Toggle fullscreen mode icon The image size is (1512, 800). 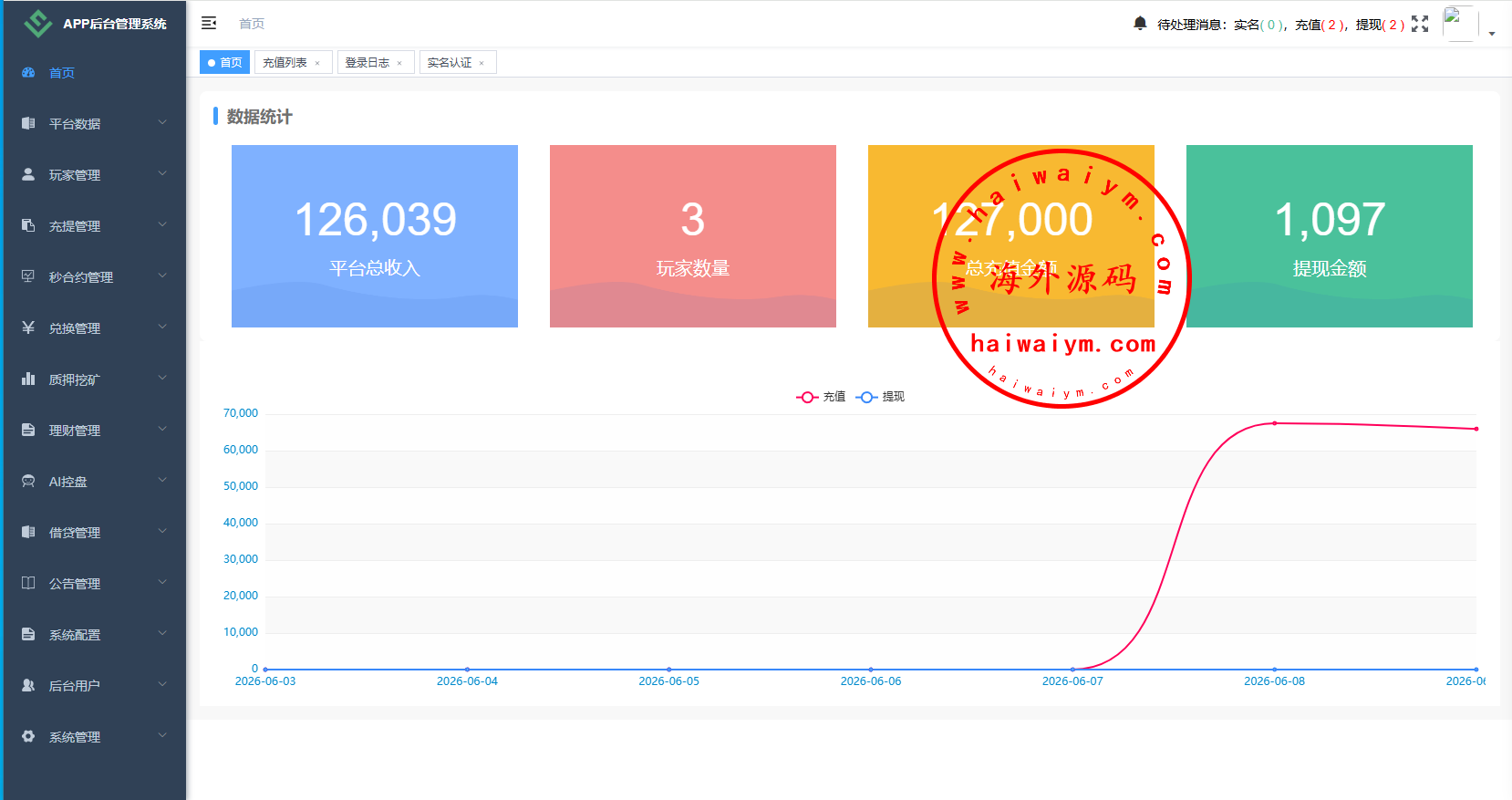[1420, 24]
